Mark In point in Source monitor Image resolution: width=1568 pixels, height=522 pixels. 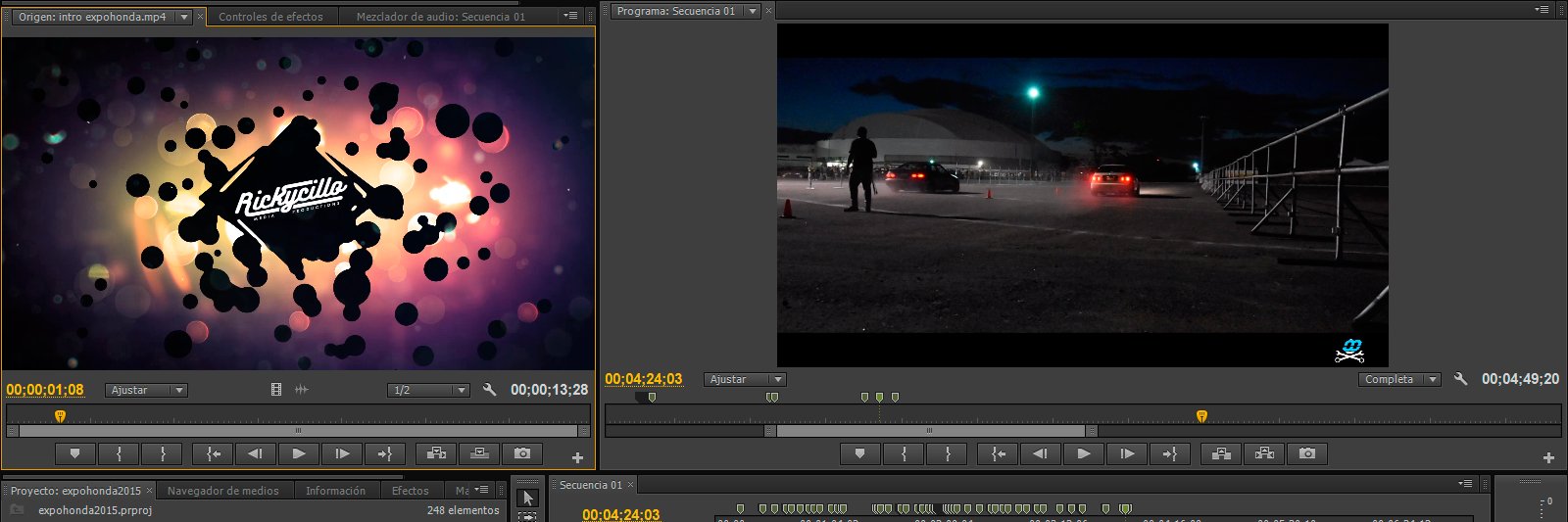tap(120, 453)
